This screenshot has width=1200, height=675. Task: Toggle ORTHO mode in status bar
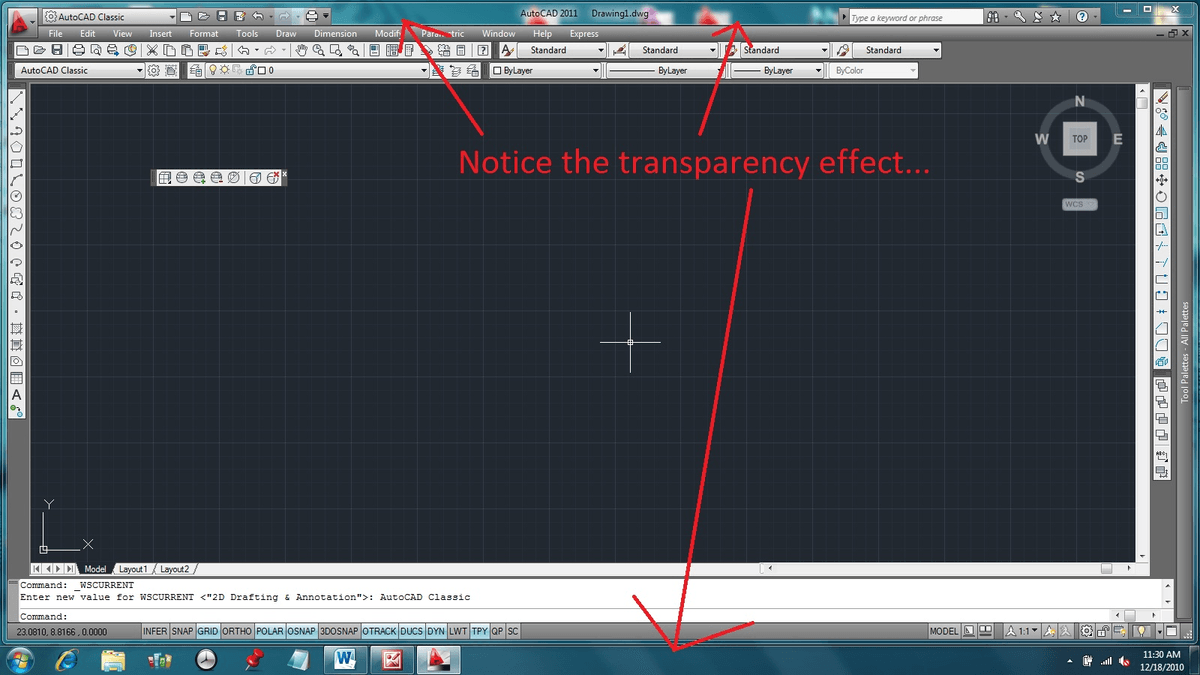(x=237, y=632)
